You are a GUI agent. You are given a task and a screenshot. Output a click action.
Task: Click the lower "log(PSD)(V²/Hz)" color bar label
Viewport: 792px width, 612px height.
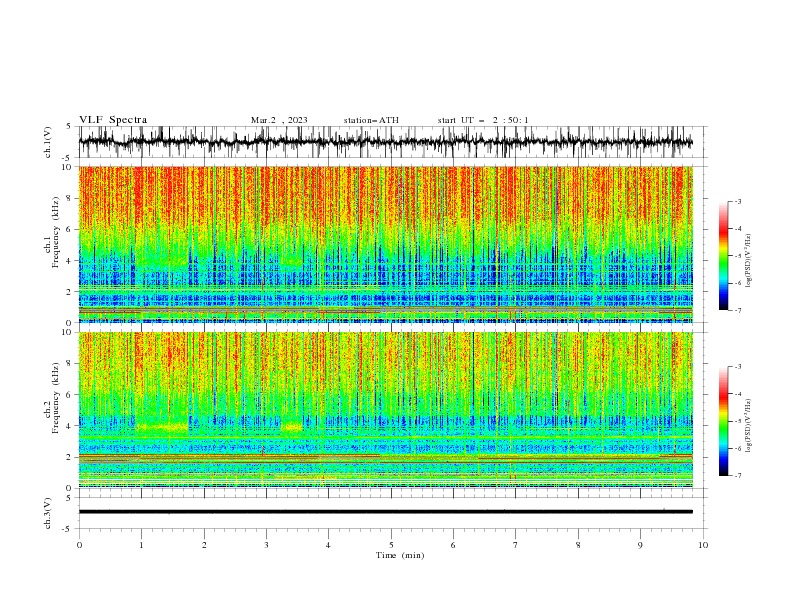(x=748, y=425)
